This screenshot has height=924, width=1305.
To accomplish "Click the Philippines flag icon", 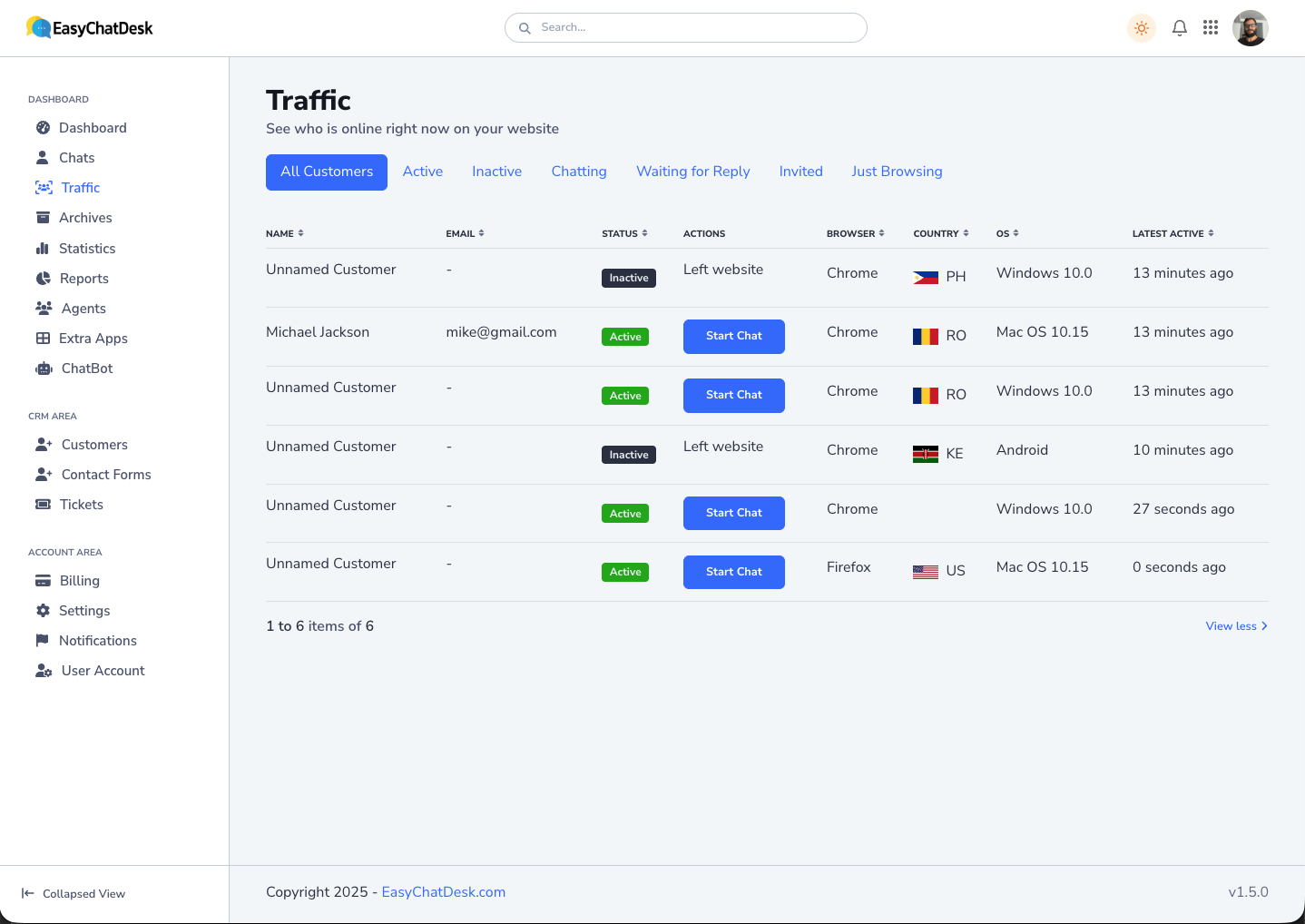I will [x=926, y=277].
